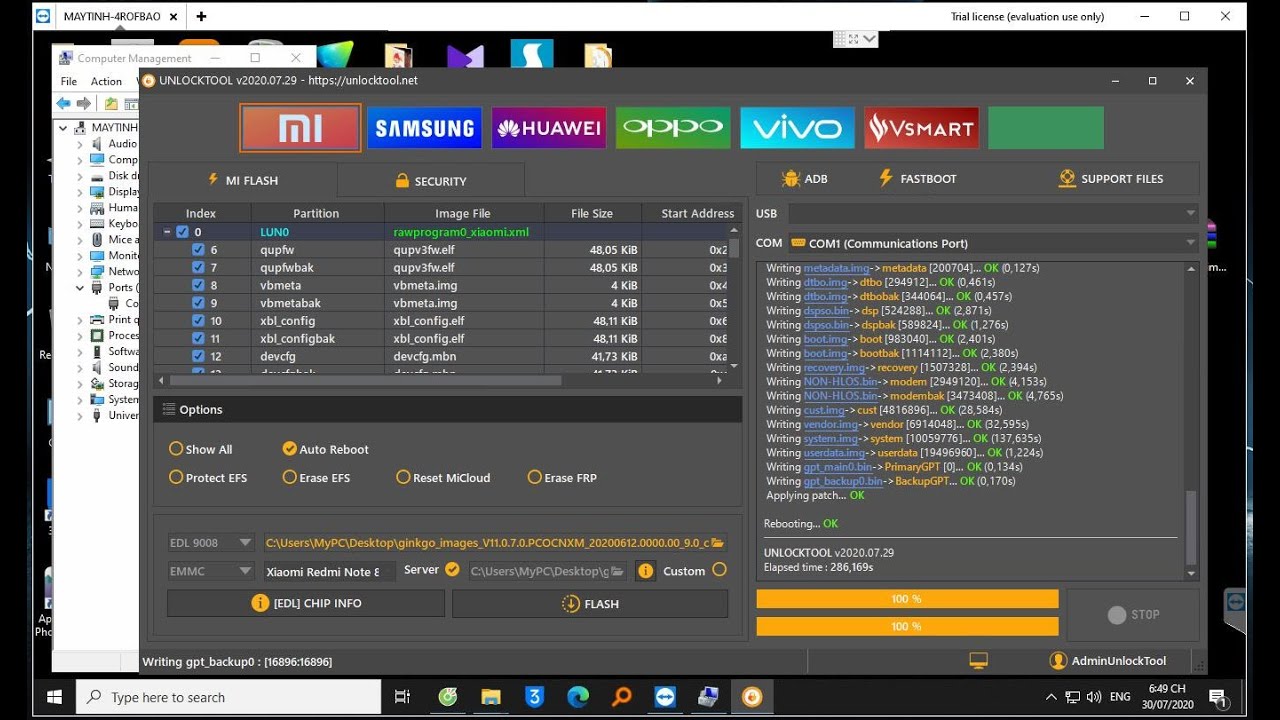This screenshot has width=1280, height=720.
Task: Uncheck the qupfw partition checkbox
Action: (198, 250)
